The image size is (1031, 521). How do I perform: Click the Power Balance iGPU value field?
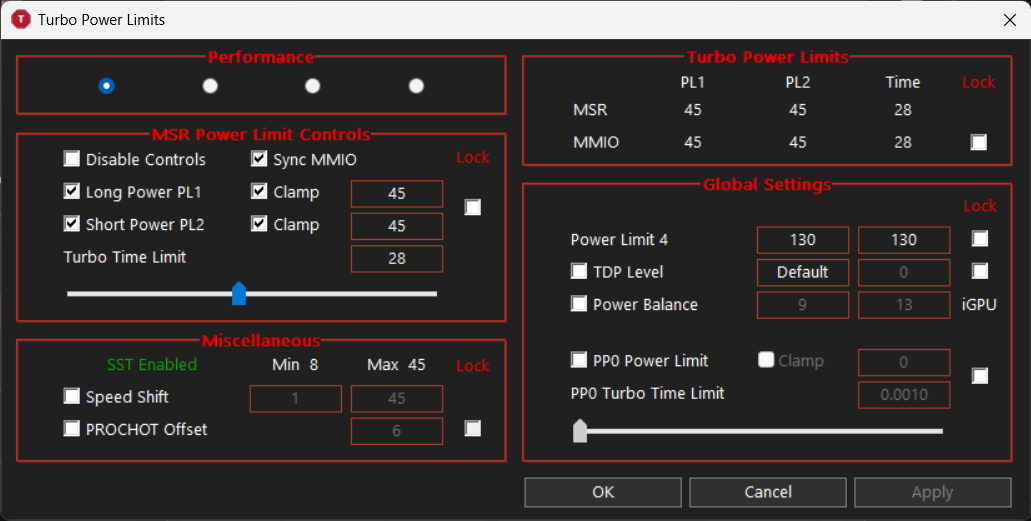(904, 305)
